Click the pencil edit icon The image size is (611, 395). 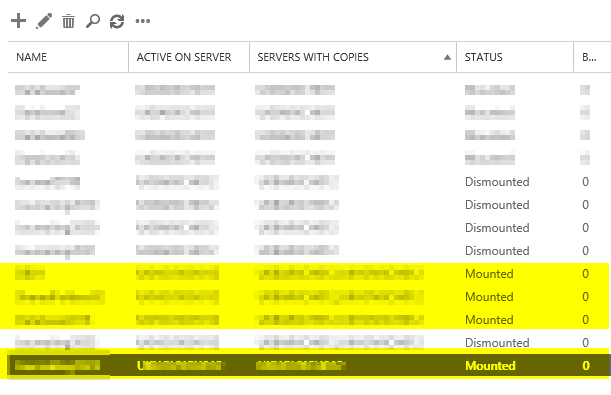pyautogui.click(x=44, y=21)
